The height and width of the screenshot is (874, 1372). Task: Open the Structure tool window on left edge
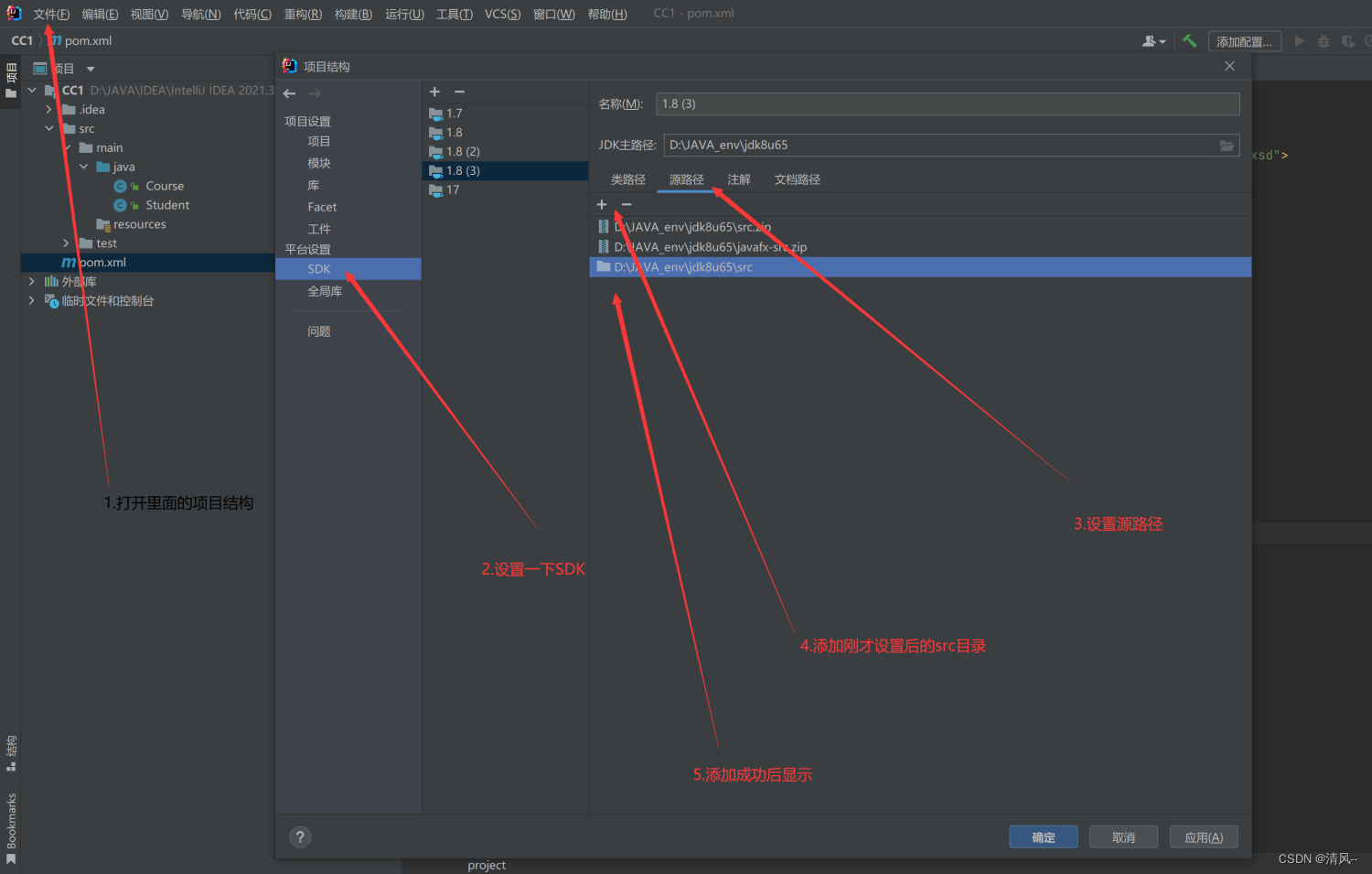pos(11,752)
